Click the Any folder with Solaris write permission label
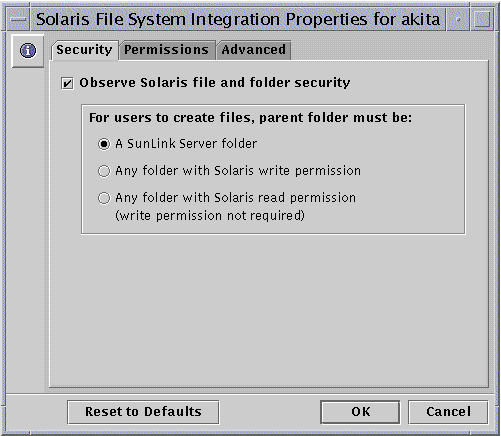The width and height of the screenshot is (501, 436). click(x=238, y=171)
